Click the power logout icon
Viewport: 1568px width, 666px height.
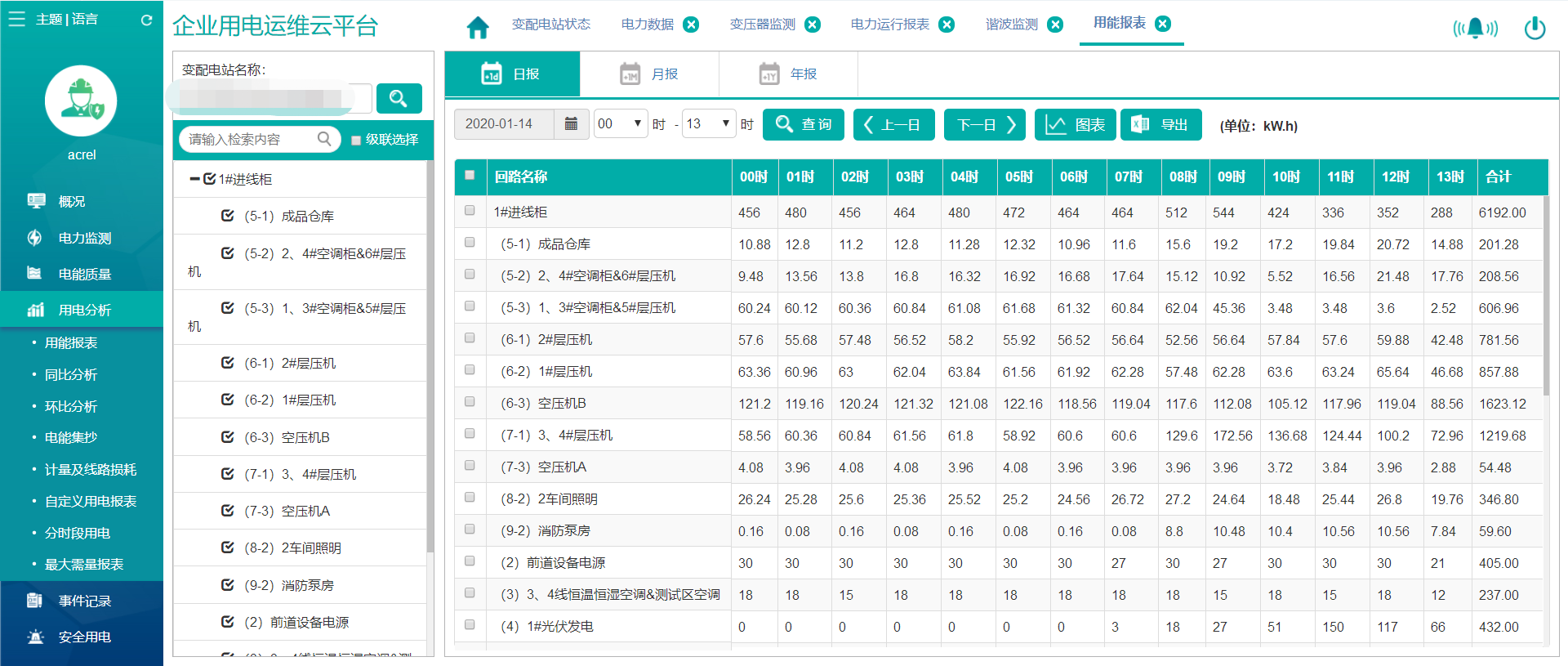point(1535,28)
